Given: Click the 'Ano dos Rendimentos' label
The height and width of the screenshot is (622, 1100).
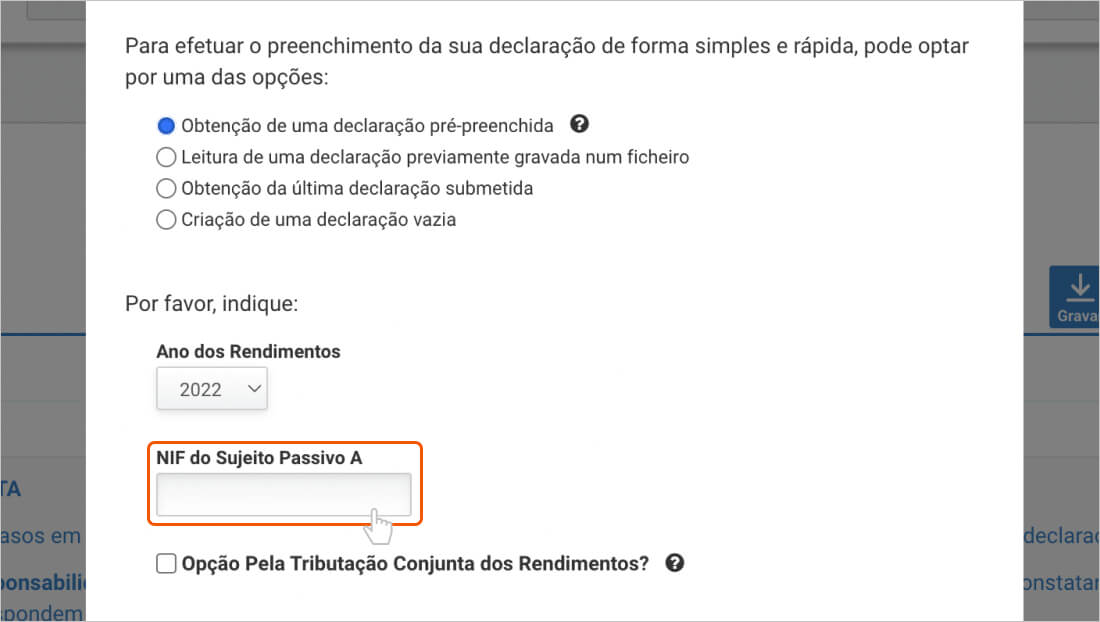Looking at the screenshot, I should [x=248, y=351].
